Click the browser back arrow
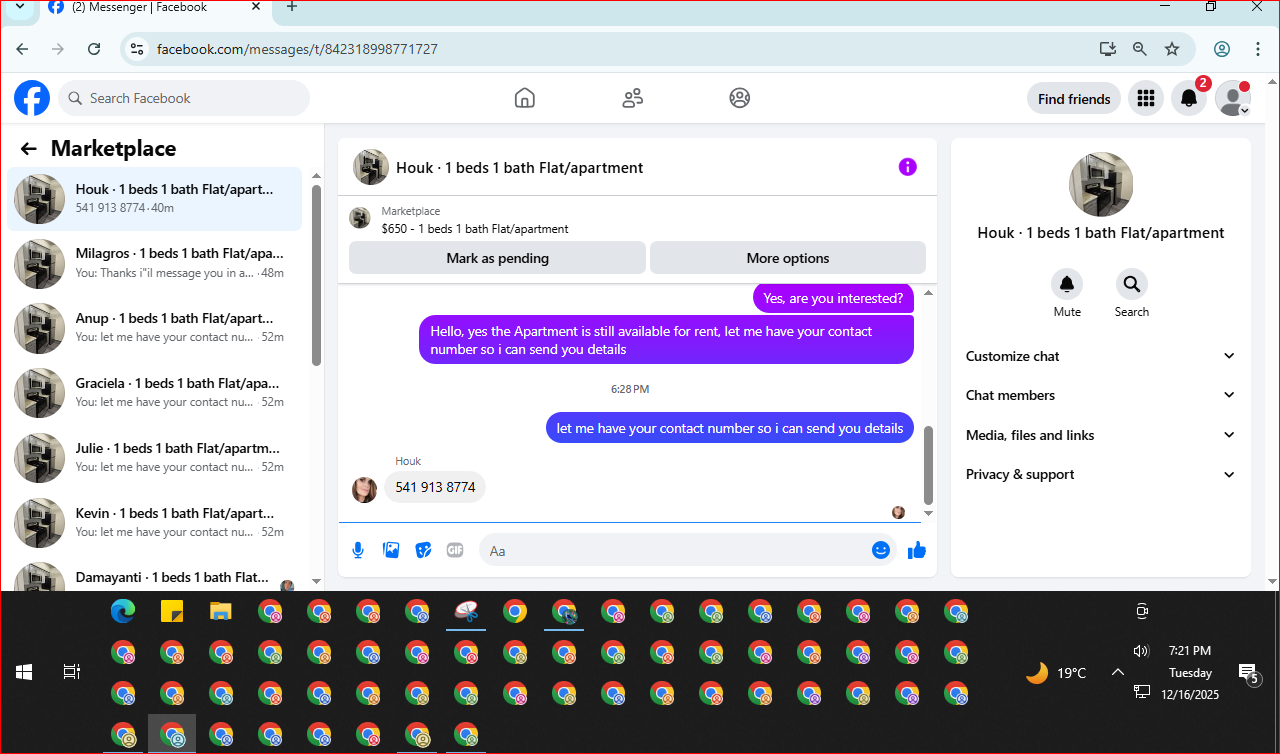 point(22,49)
